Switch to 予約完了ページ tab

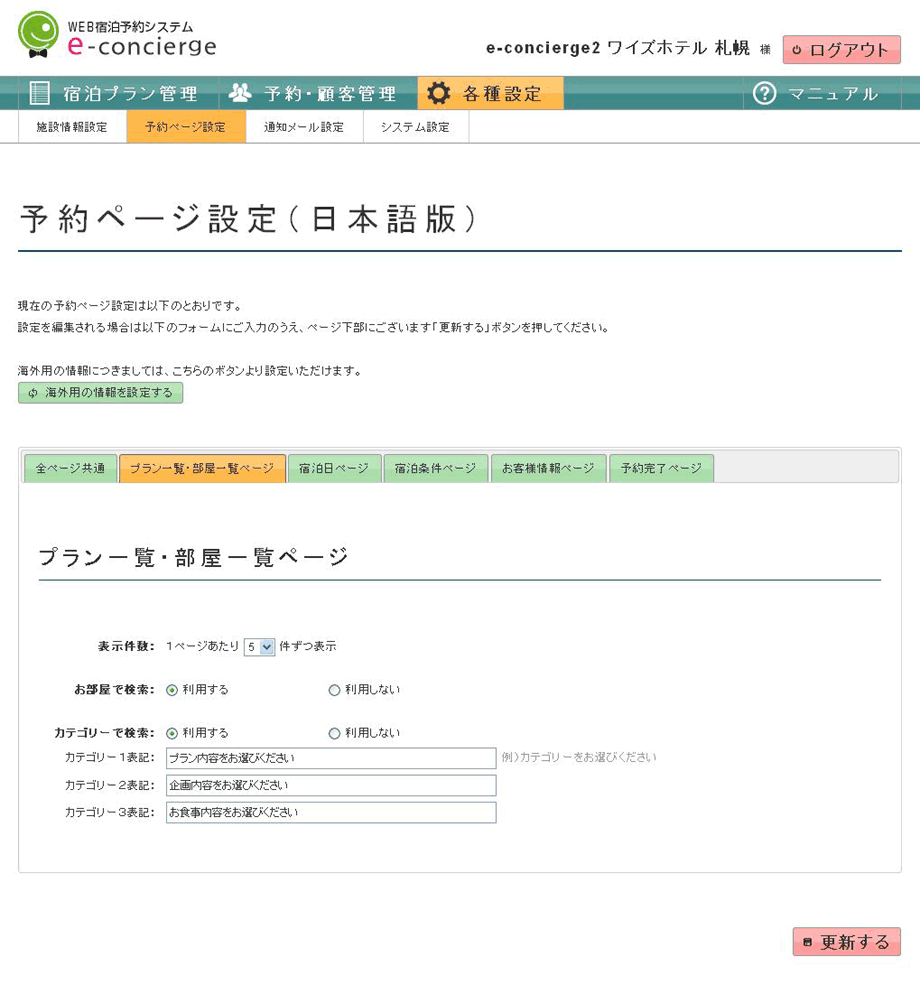pos(661,468)
